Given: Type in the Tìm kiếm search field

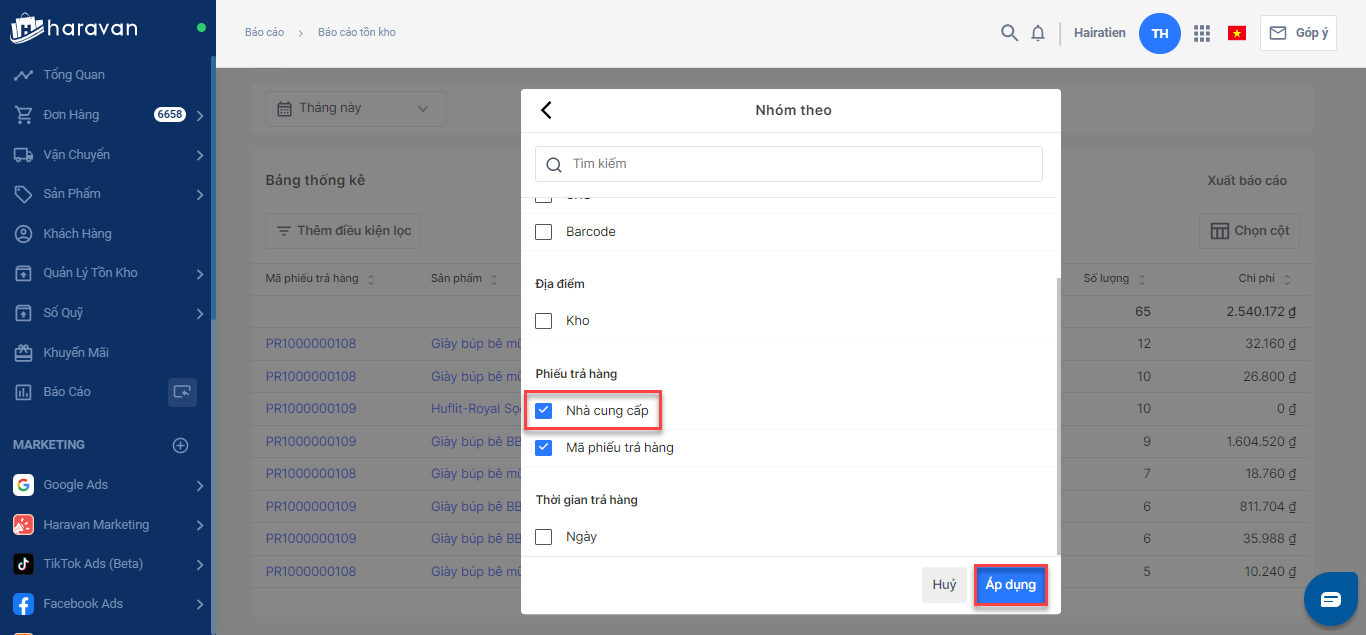Looking at the screenshot, I should [800, 164].
